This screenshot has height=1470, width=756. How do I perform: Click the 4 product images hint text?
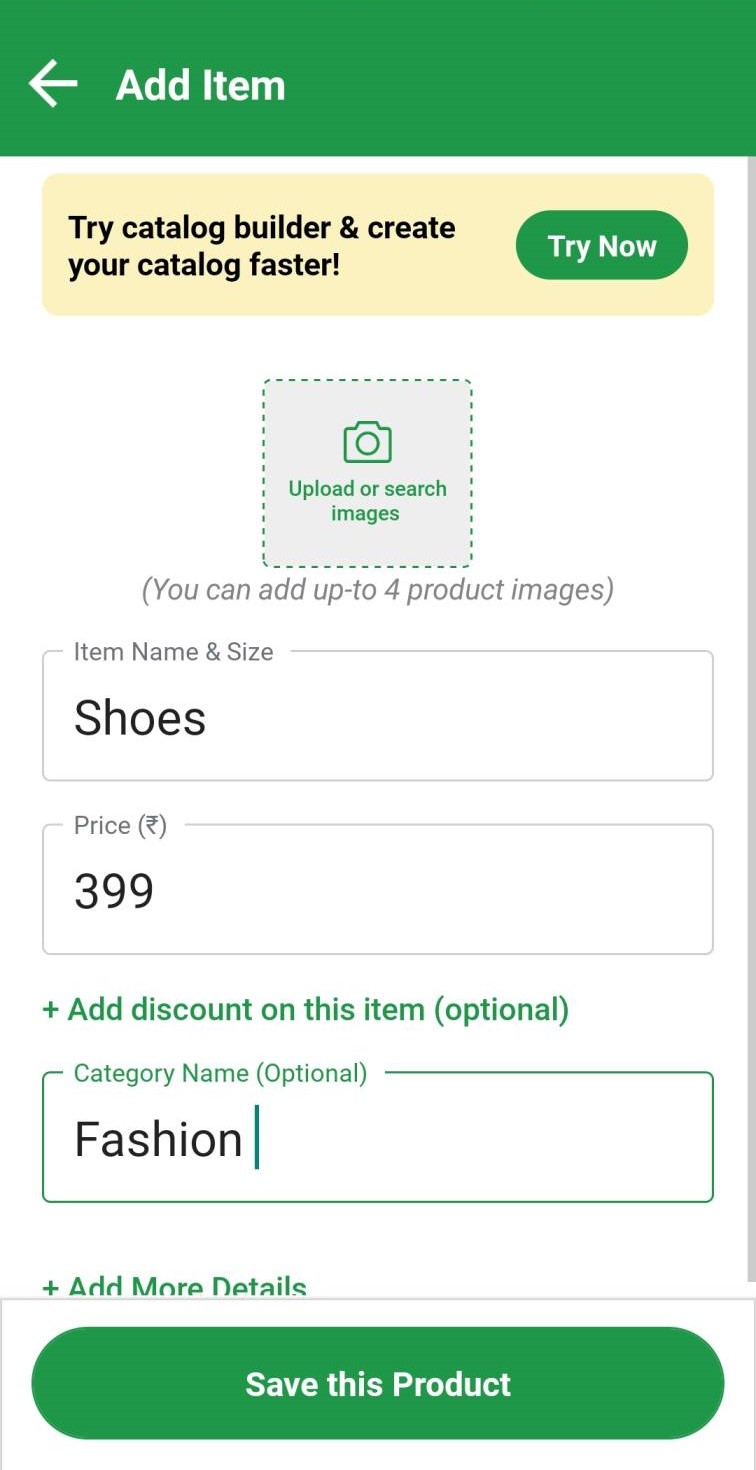(x=377, y=590)
